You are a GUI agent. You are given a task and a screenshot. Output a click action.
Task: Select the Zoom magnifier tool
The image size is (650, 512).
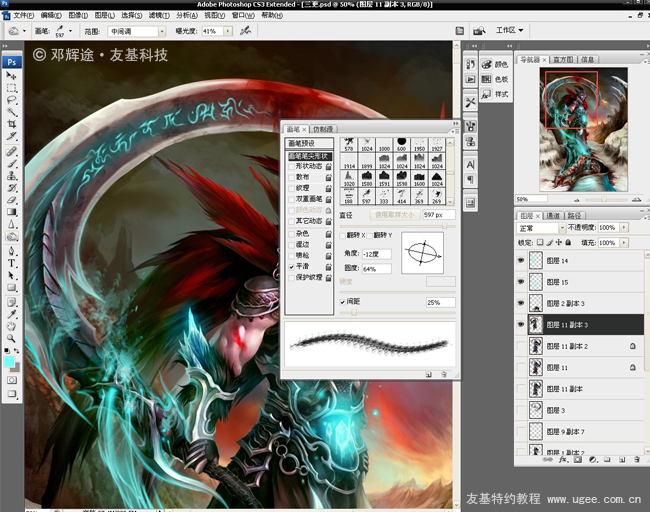11,338
